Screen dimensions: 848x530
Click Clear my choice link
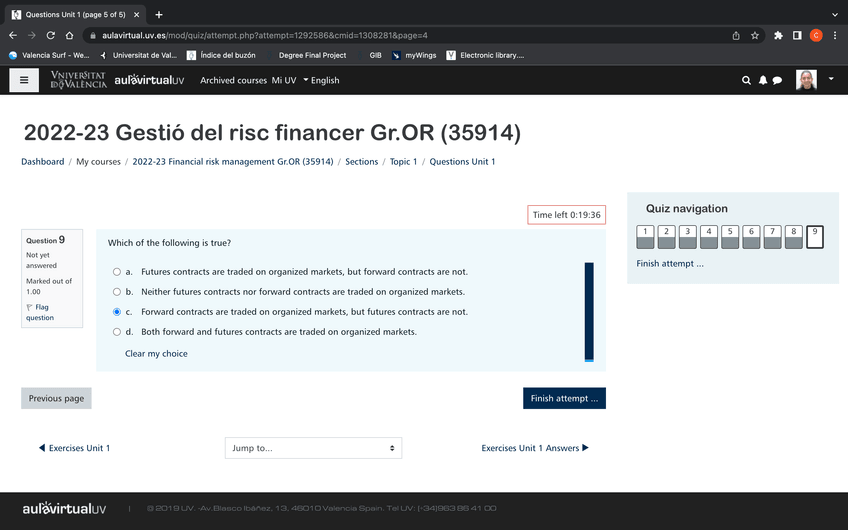point(156,354)
